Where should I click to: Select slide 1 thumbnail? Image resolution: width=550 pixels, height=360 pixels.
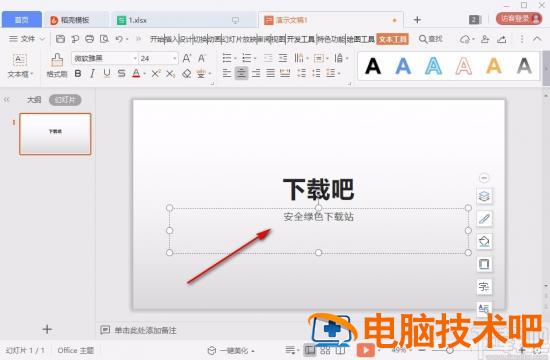click(55, 134)
